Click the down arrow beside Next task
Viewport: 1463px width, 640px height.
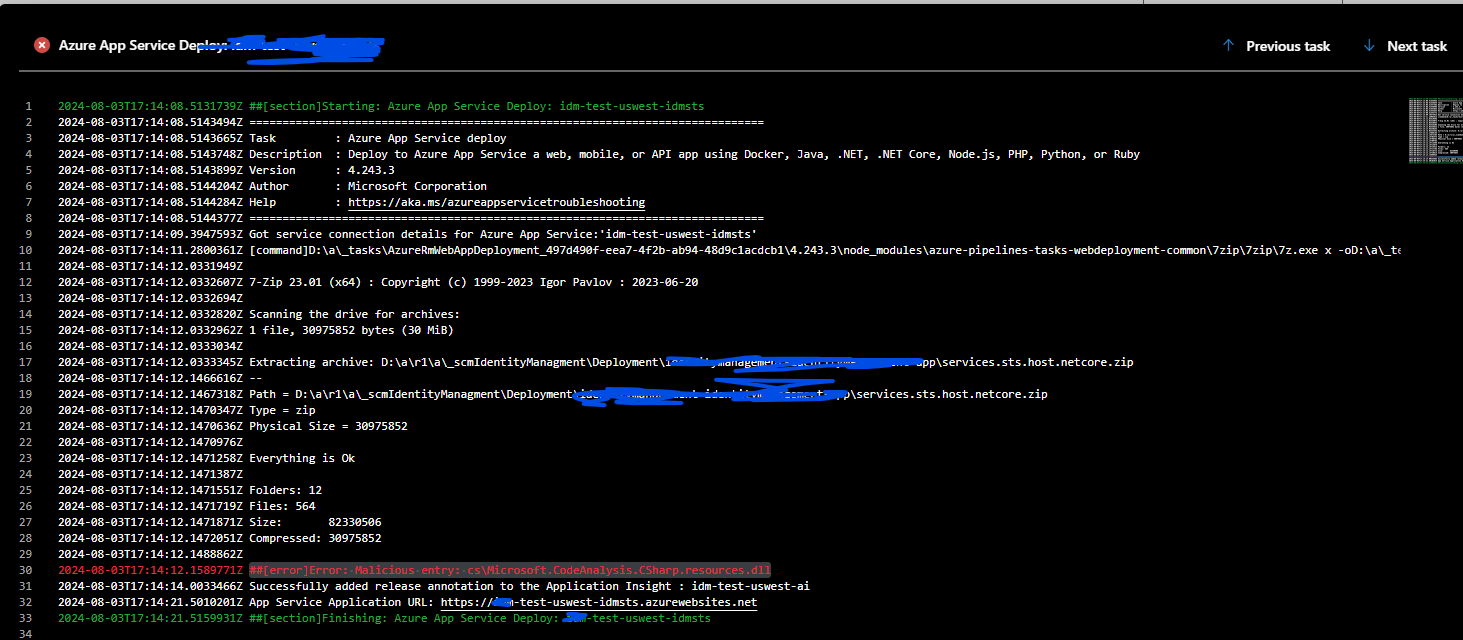[1369, 45]
